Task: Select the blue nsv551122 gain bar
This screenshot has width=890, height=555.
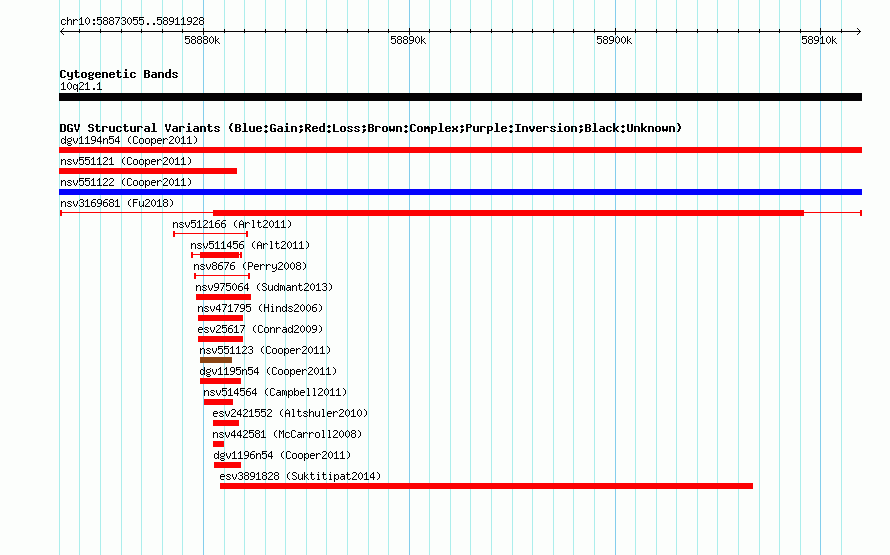Action: (460, 192)
